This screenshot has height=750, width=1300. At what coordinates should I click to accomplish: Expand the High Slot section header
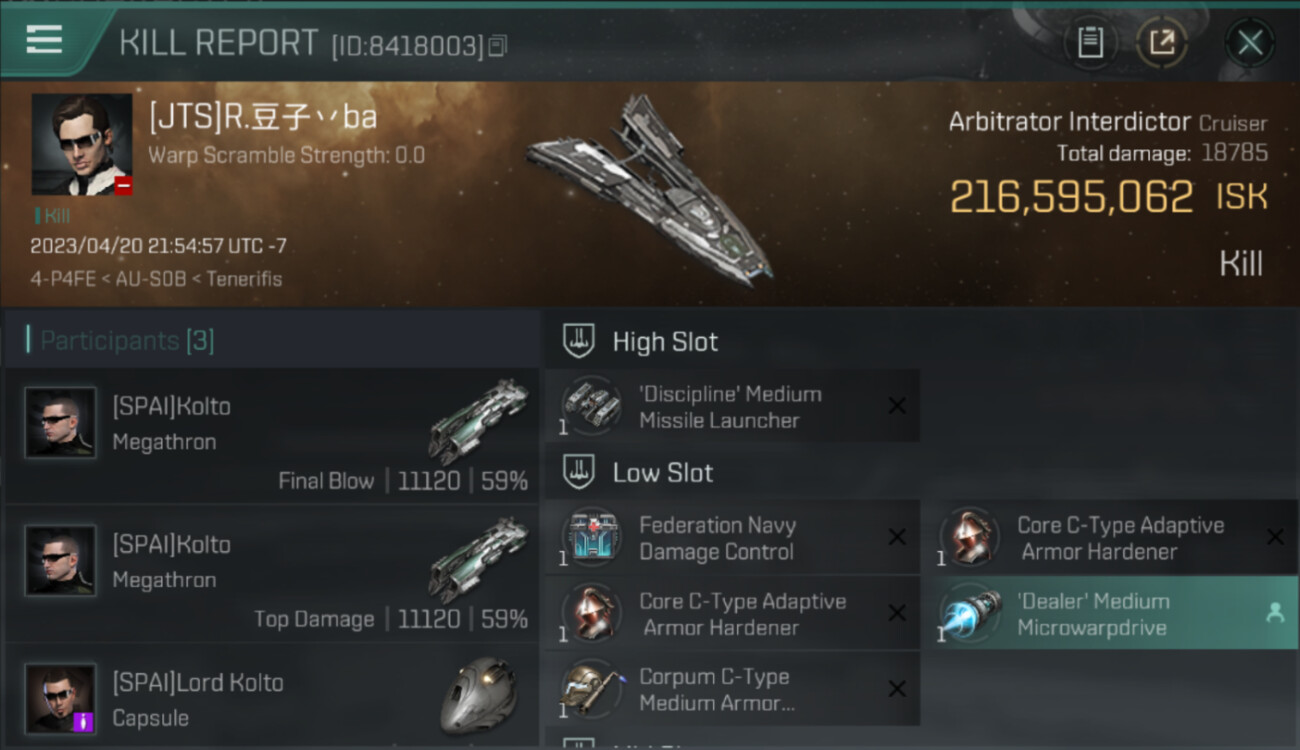(732, 341)
